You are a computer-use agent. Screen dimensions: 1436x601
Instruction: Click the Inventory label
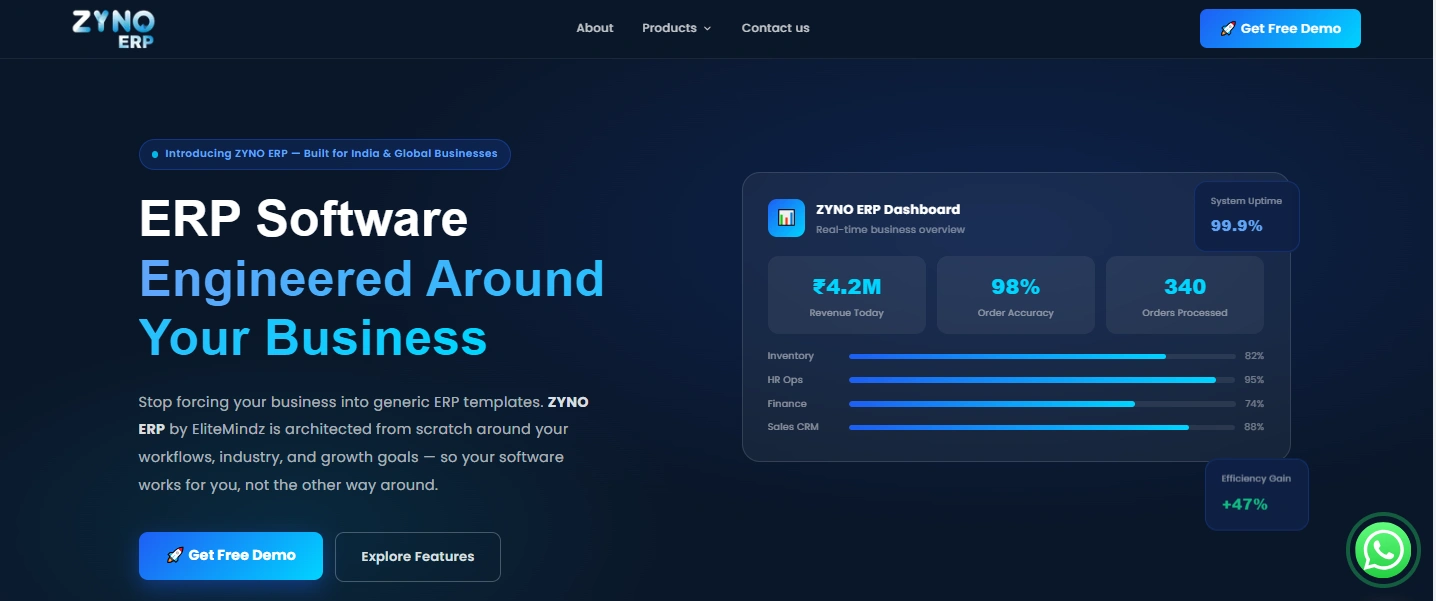[x=791, y=356]
